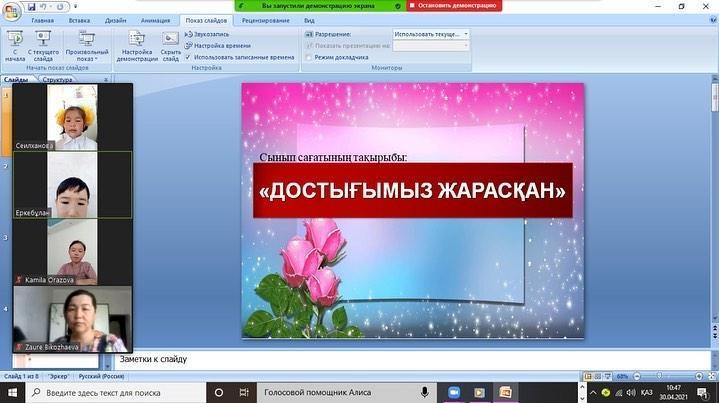The width and height of the screenshot is (719, 403).
Task: Undo the last action in quick access toolbar
Action: click(43, 7)
